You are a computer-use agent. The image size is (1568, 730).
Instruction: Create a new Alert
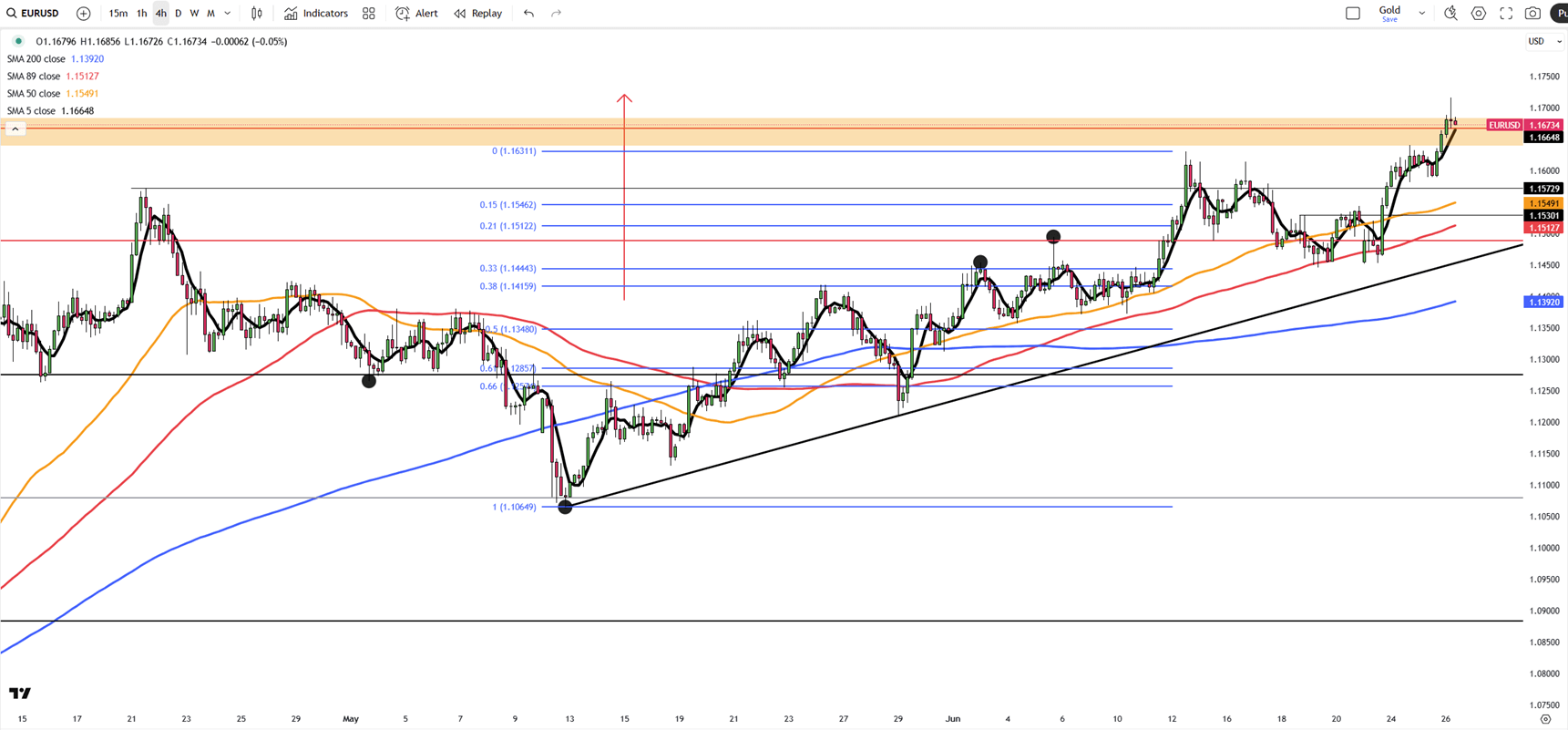pos(416,14)
